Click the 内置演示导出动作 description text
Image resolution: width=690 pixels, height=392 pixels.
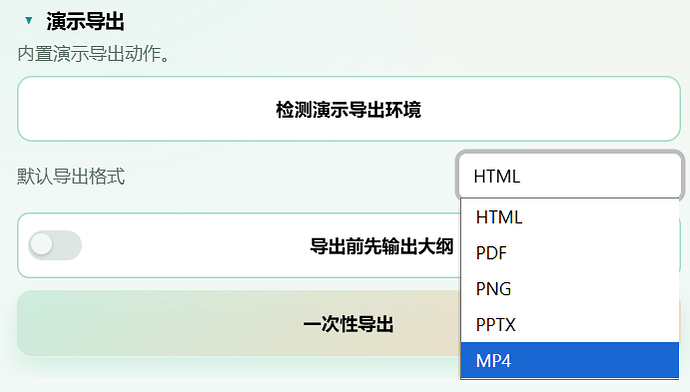[93, 54]
